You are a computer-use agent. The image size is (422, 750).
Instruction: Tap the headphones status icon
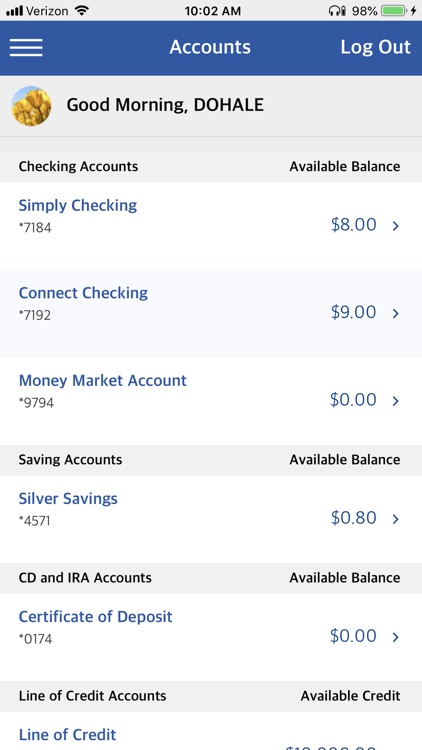click(x=337, y=11)
